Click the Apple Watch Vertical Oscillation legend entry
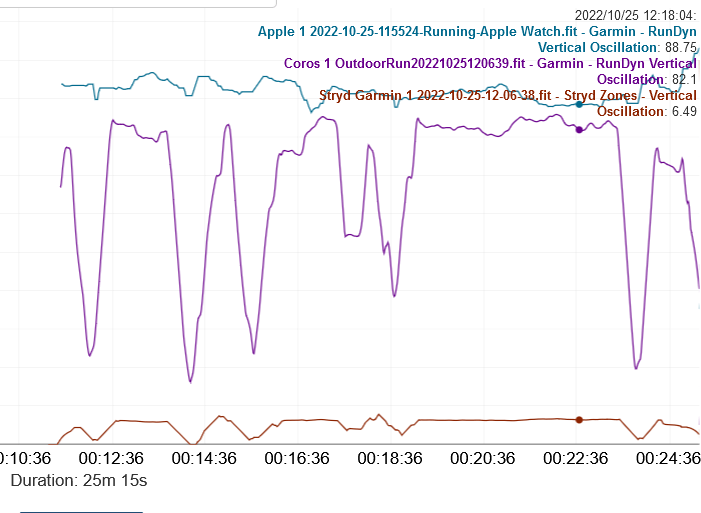 coord(477,39)
